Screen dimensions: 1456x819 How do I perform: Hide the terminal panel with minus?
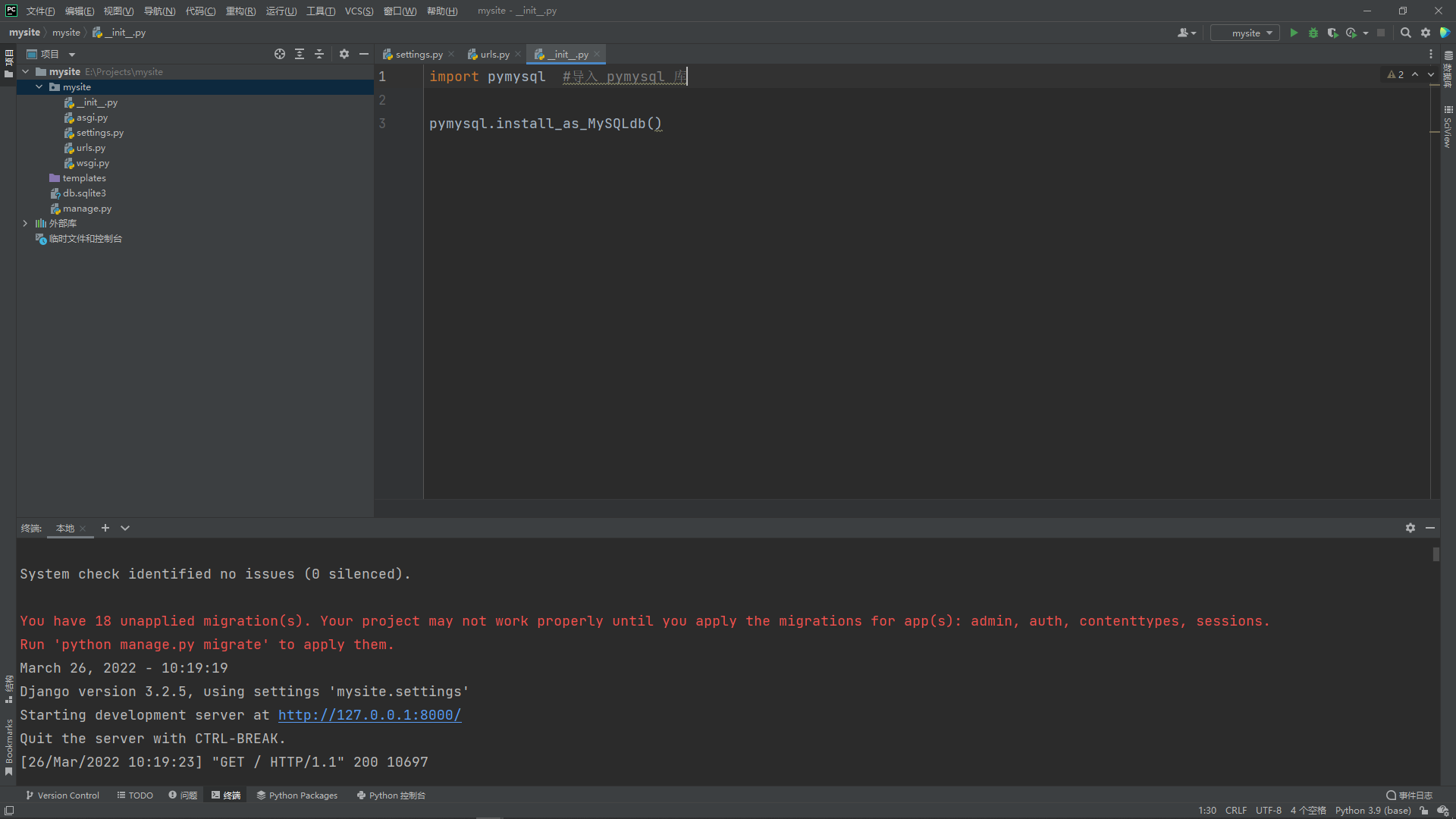pos(1430,528)
